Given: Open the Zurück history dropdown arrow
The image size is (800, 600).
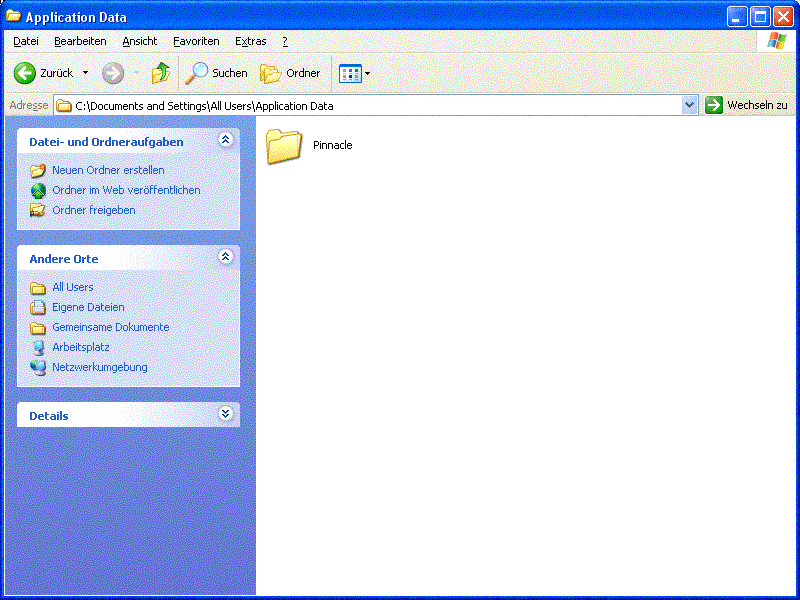Looking at the screenshot, I should tap(85, 73).
